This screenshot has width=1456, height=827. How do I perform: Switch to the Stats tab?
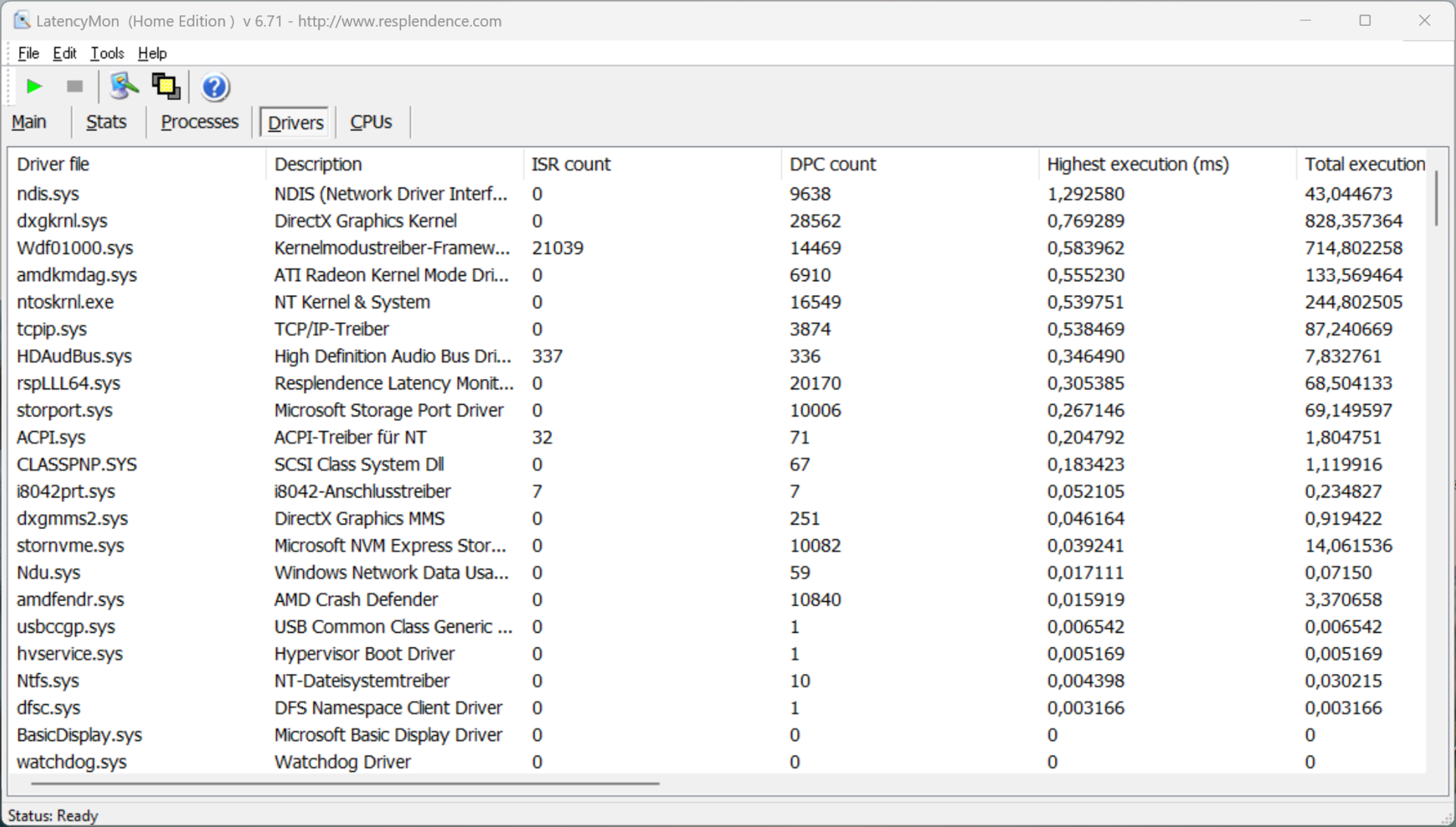[106, 122]
